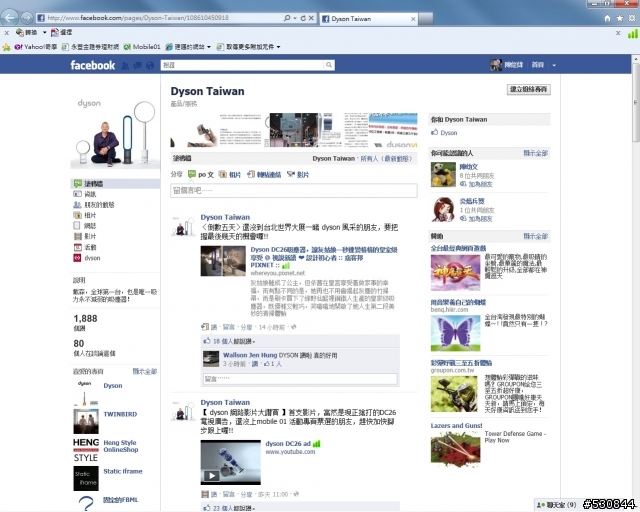The image size is (640, 512).
Task: Click the Dyson Taiwan profile picture
Action: pos(116,132)
